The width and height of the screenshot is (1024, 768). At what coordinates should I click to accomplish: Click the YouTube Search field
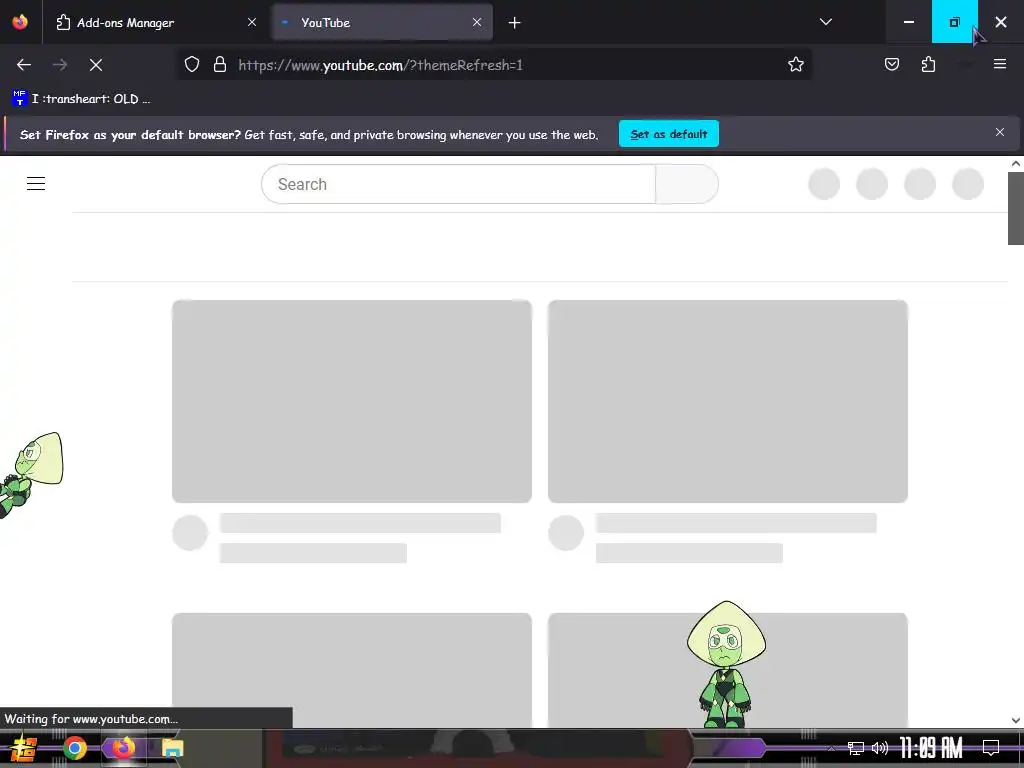pos(458,184)
